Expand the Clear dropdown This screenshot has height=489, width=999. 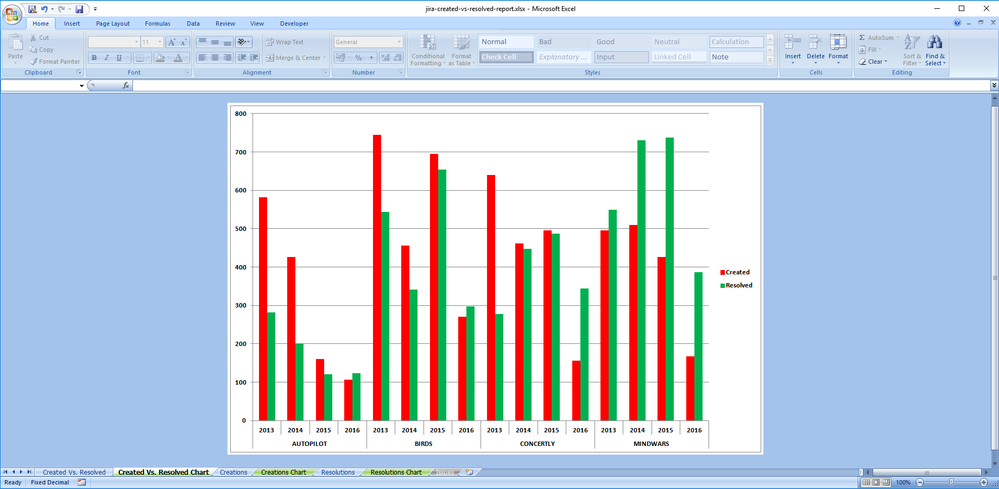[886, 62]
